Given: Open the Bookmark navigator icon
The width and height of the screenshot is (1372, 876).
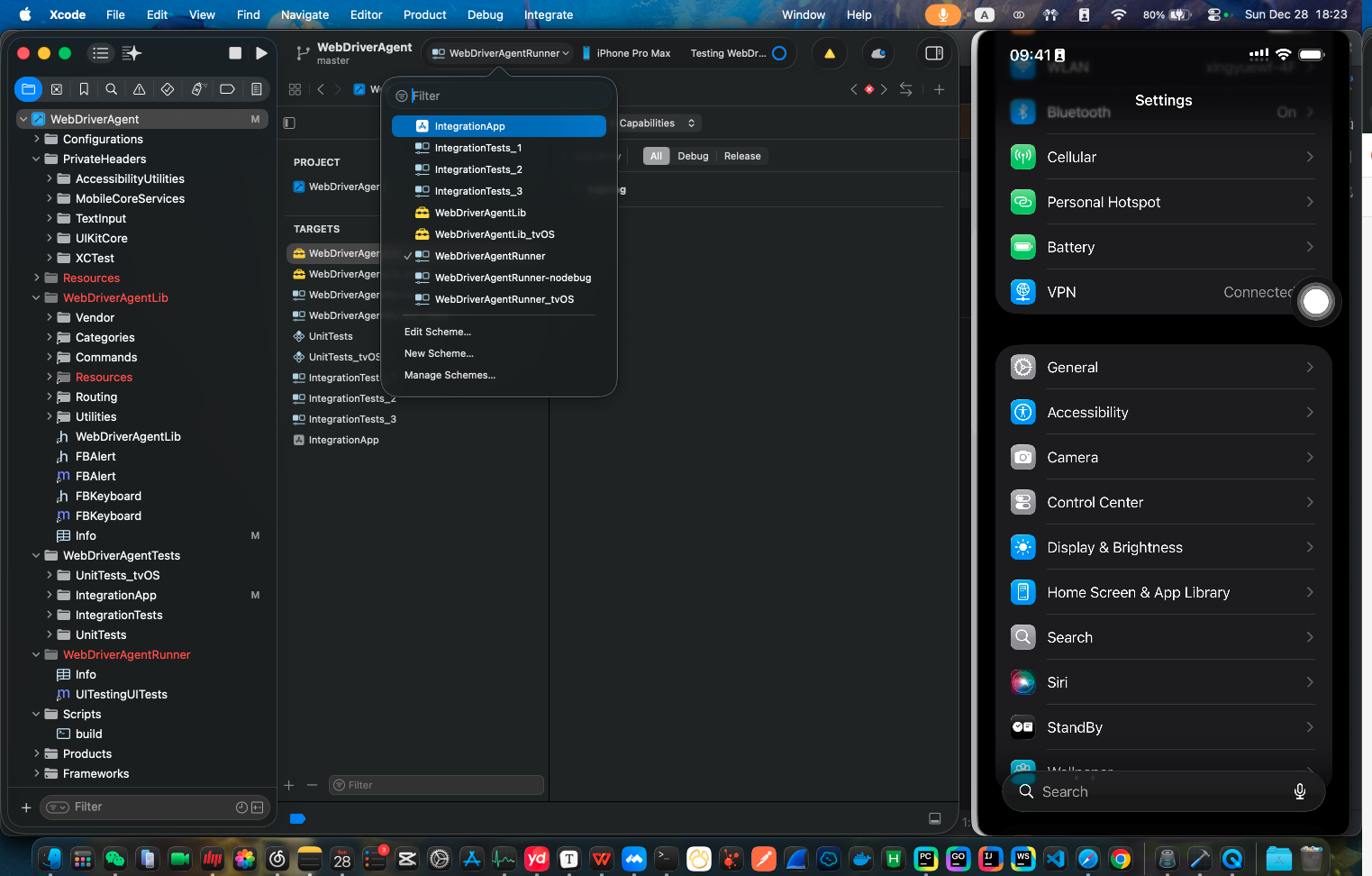Looking at the screenshot, I should coord(84,89).
